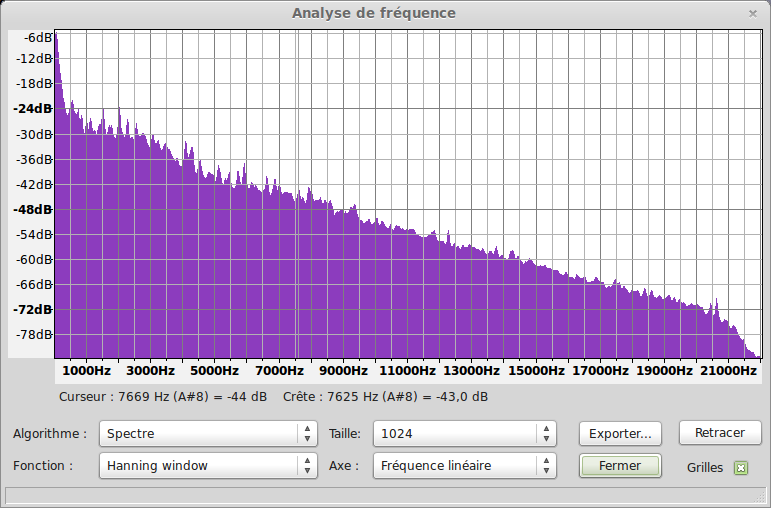Click the 19000Hz frequency axis label
Screen dimensions: 771x508
[x=664, y=371]
